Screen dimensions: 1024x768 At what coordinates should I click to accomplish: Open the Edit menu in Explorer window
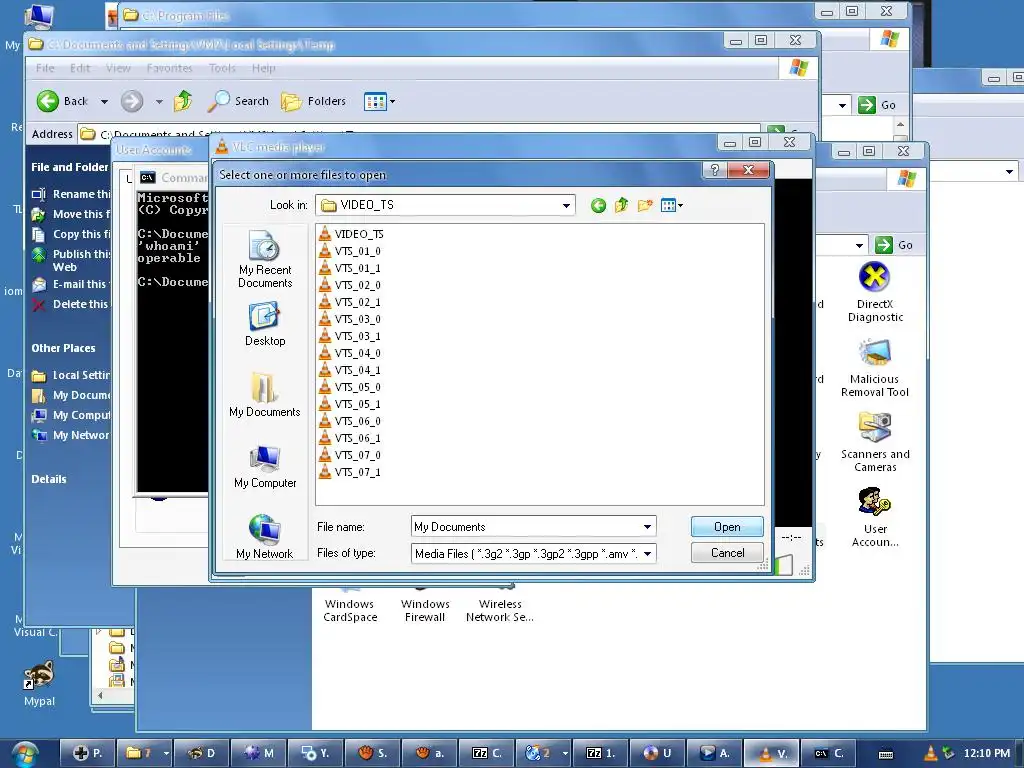click(x=80, y=68)
